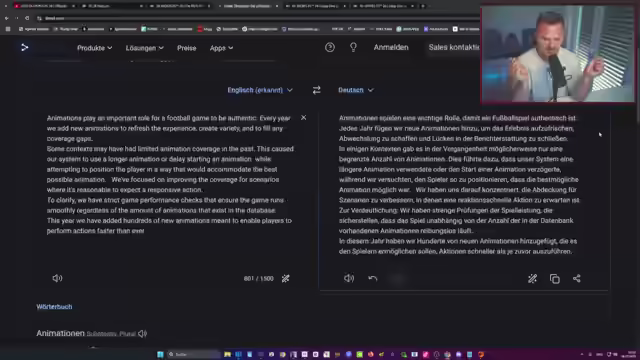Click the wand icon beside character count
Viewport: 640px width, 360px height.
coord(286,279)
